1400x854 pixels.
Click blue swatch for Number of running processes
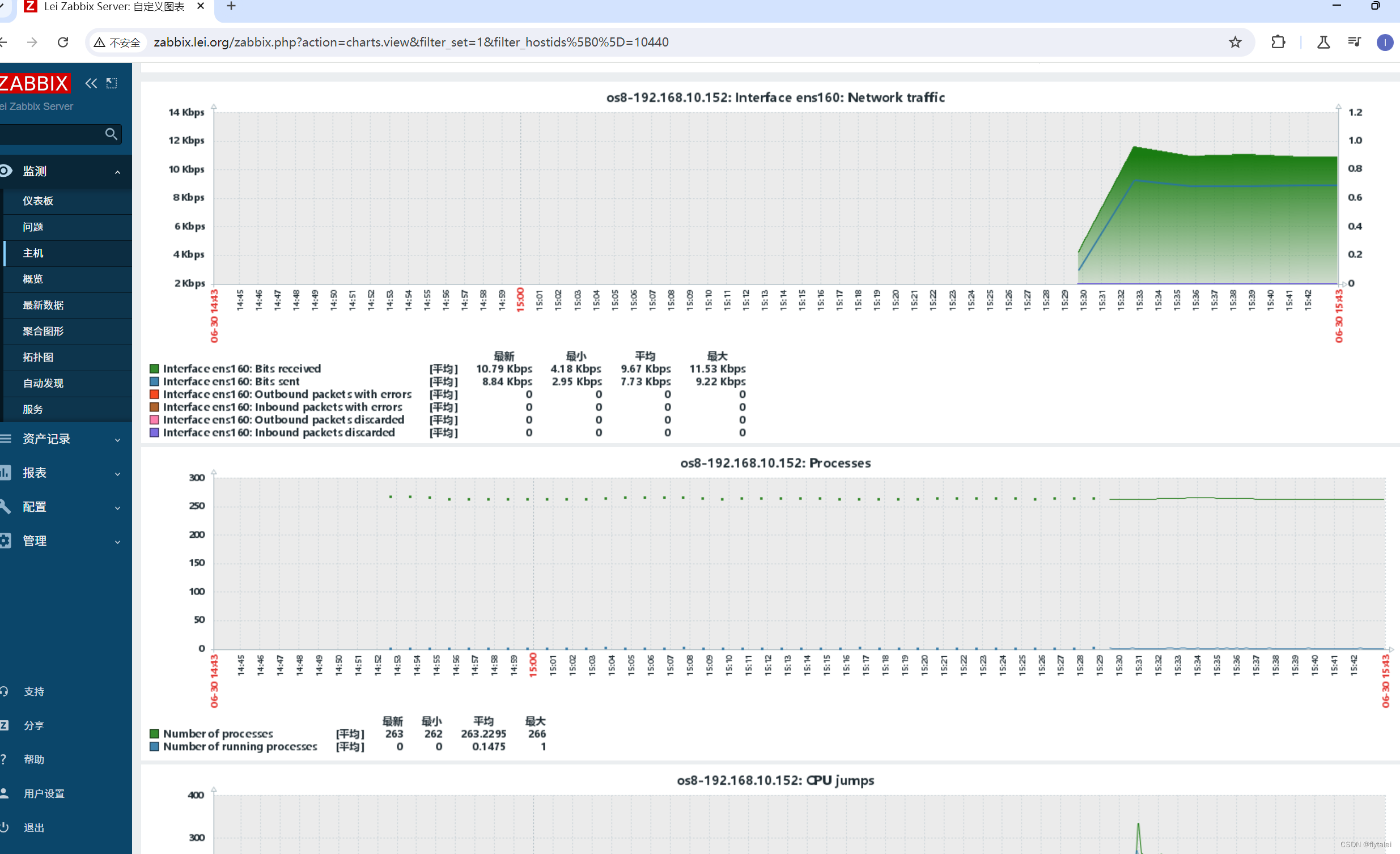154,746
